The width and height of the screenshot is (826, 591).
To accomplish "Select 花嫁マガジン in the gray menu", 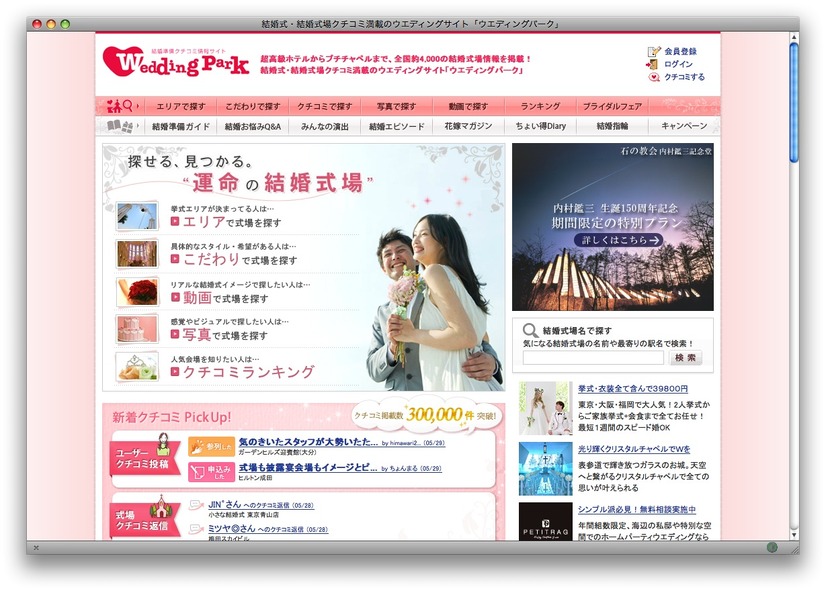I will click(x=468, y=126).
